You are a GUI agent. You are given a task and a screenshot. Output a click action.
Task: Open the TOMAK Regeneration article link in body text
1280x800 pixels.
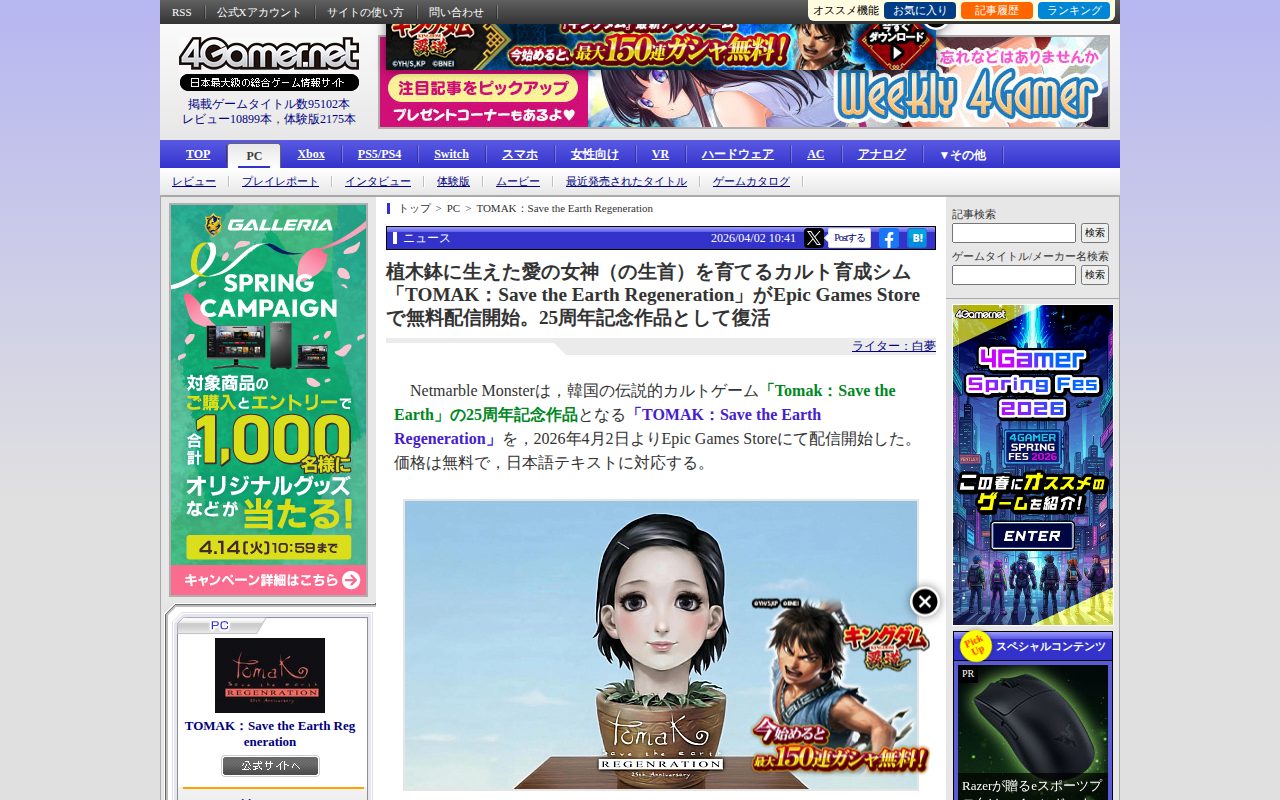coord(607,426)
